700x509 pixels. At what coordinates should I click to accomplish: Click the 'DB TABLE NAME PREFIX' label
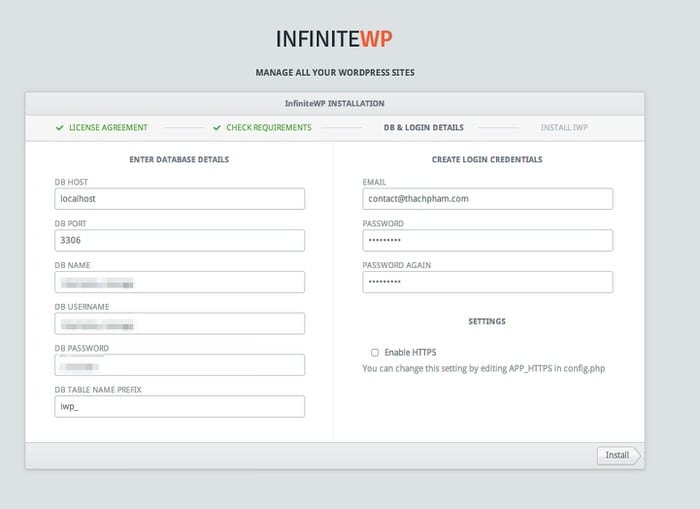(98, 390)
